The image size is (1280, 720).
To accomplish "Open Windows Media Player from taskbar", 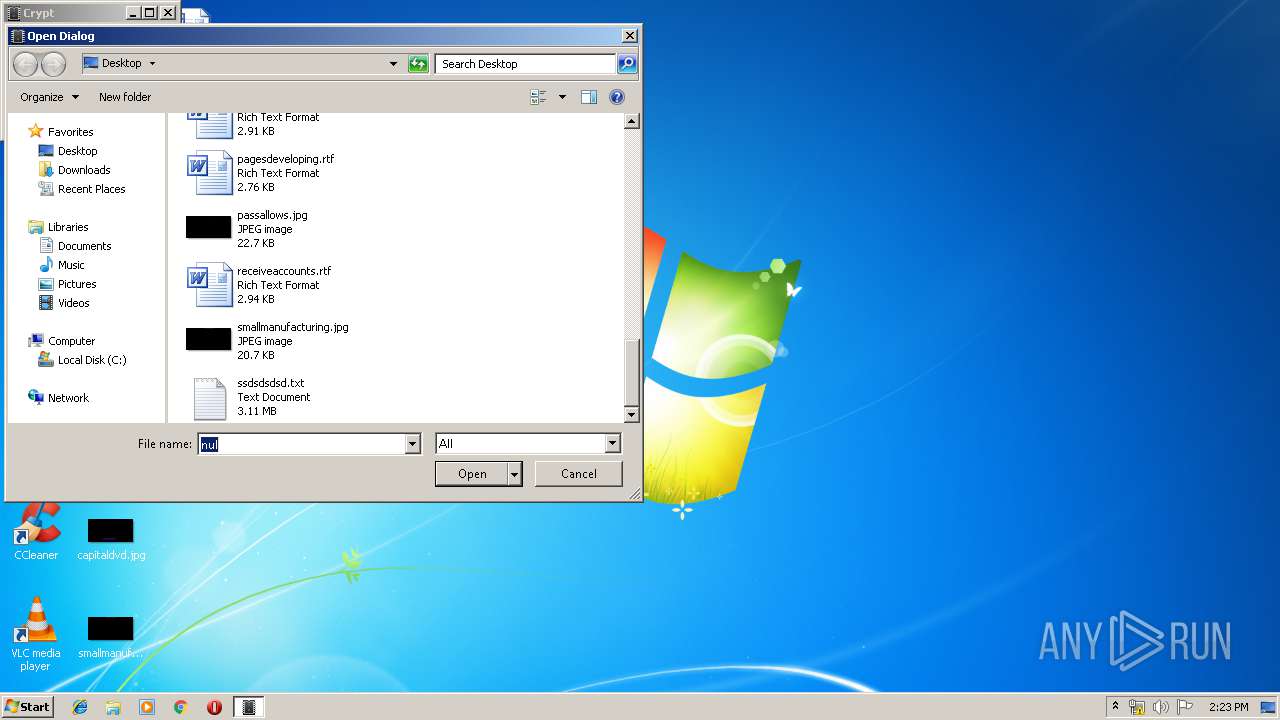I will [x=147, y=707].
